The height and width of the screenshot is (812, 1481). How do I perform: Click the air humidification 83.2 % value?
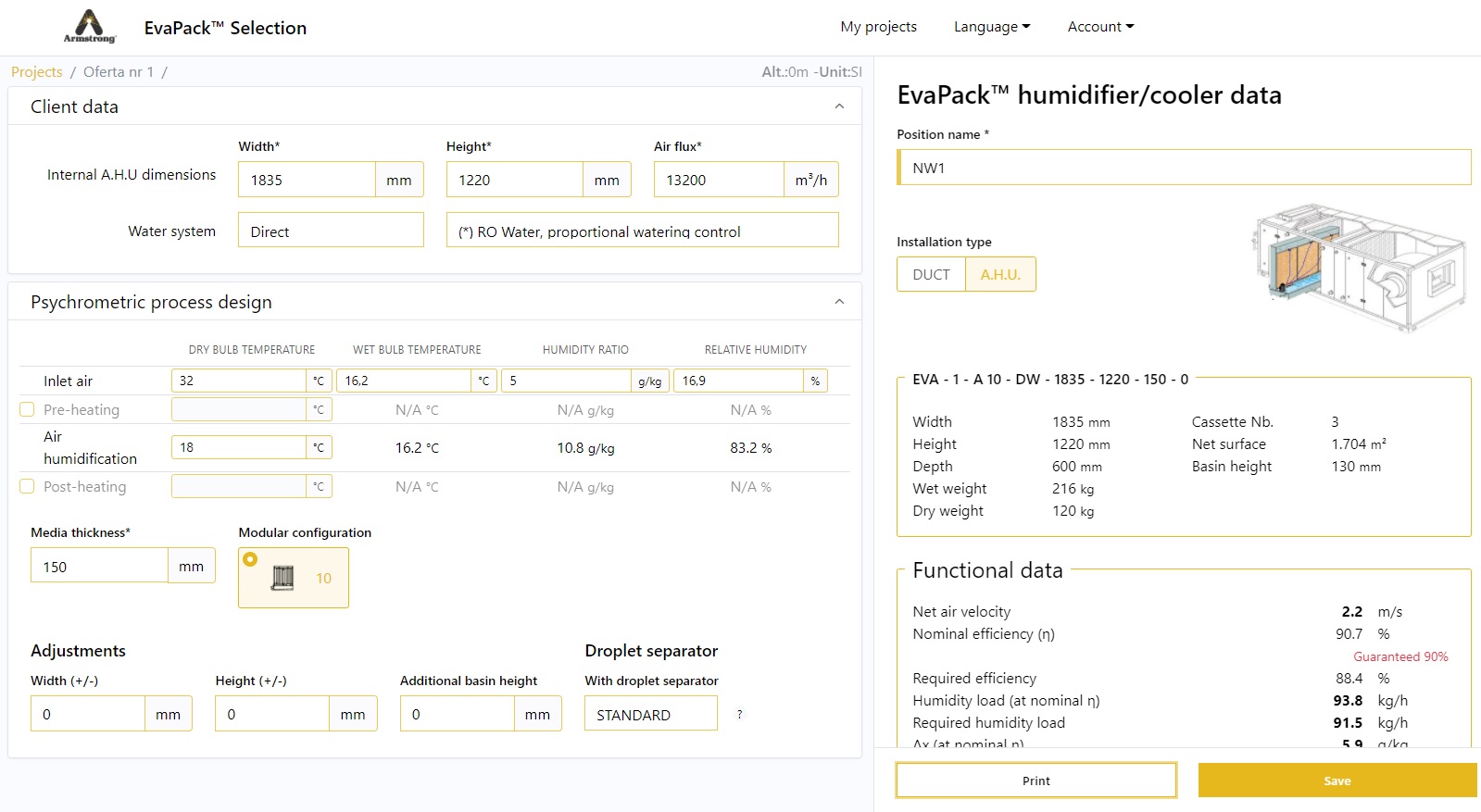pyautogui.click(x=750, y=448)
